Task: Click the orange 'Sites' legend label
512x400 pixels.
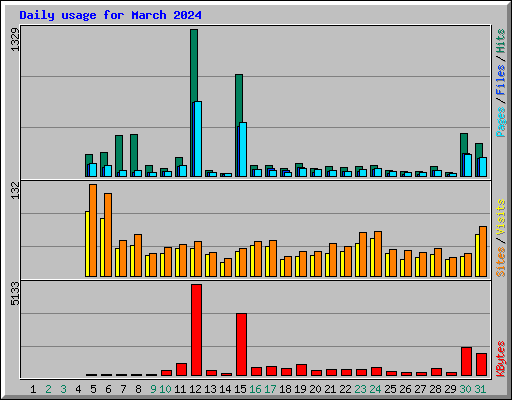Action: coord(500,262)
